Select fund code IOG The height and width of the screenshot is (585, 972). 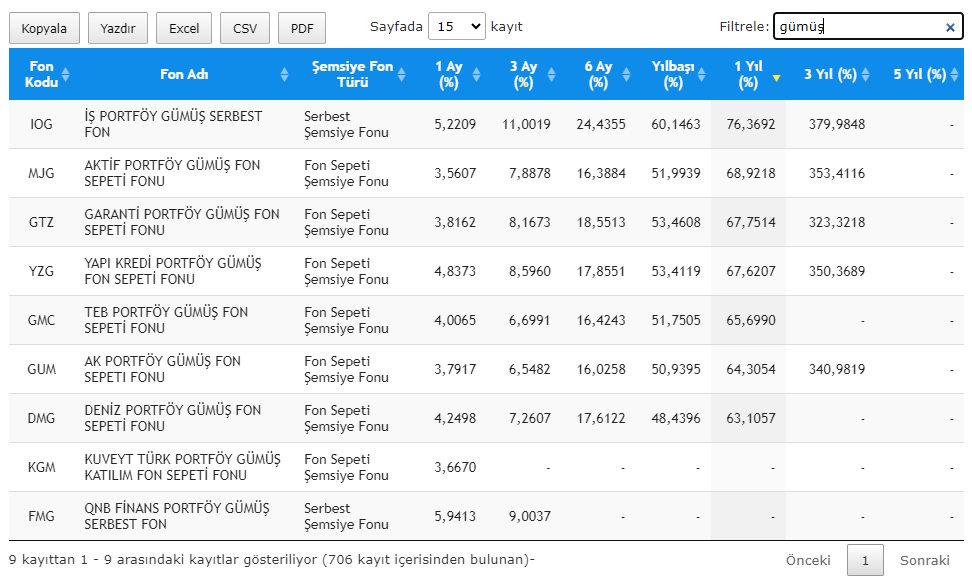[42, 125]
